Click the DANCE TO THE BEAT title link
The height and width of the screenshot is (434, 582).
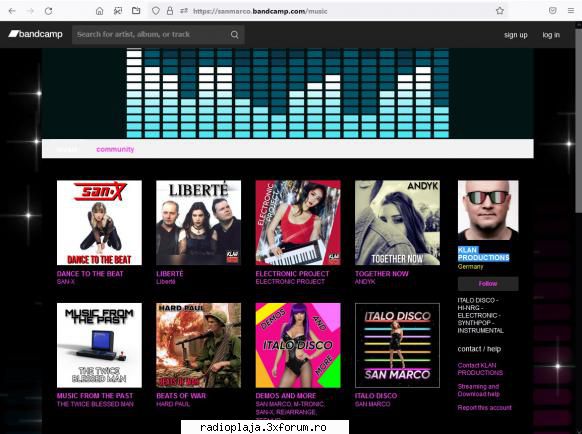[90, 274]
